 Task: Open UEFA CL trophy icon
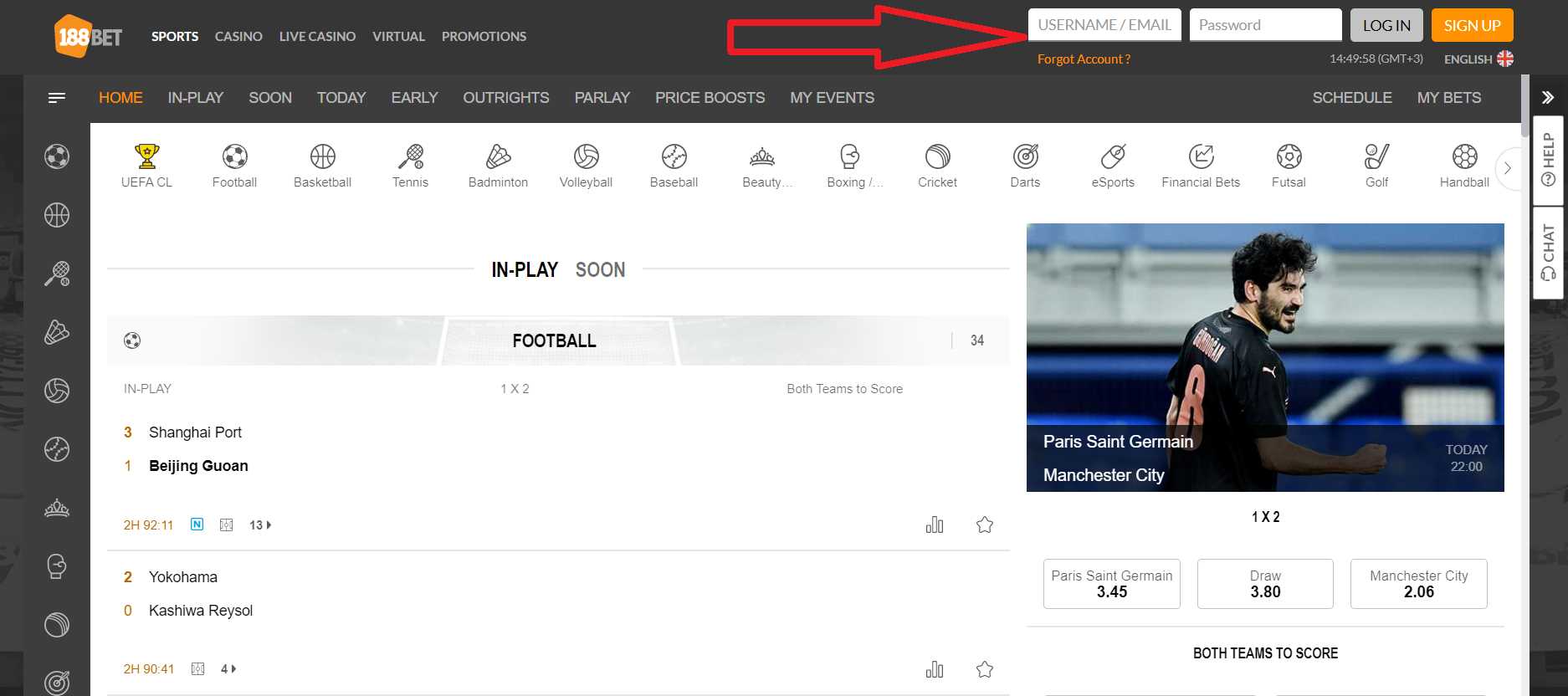coord(147,156)
